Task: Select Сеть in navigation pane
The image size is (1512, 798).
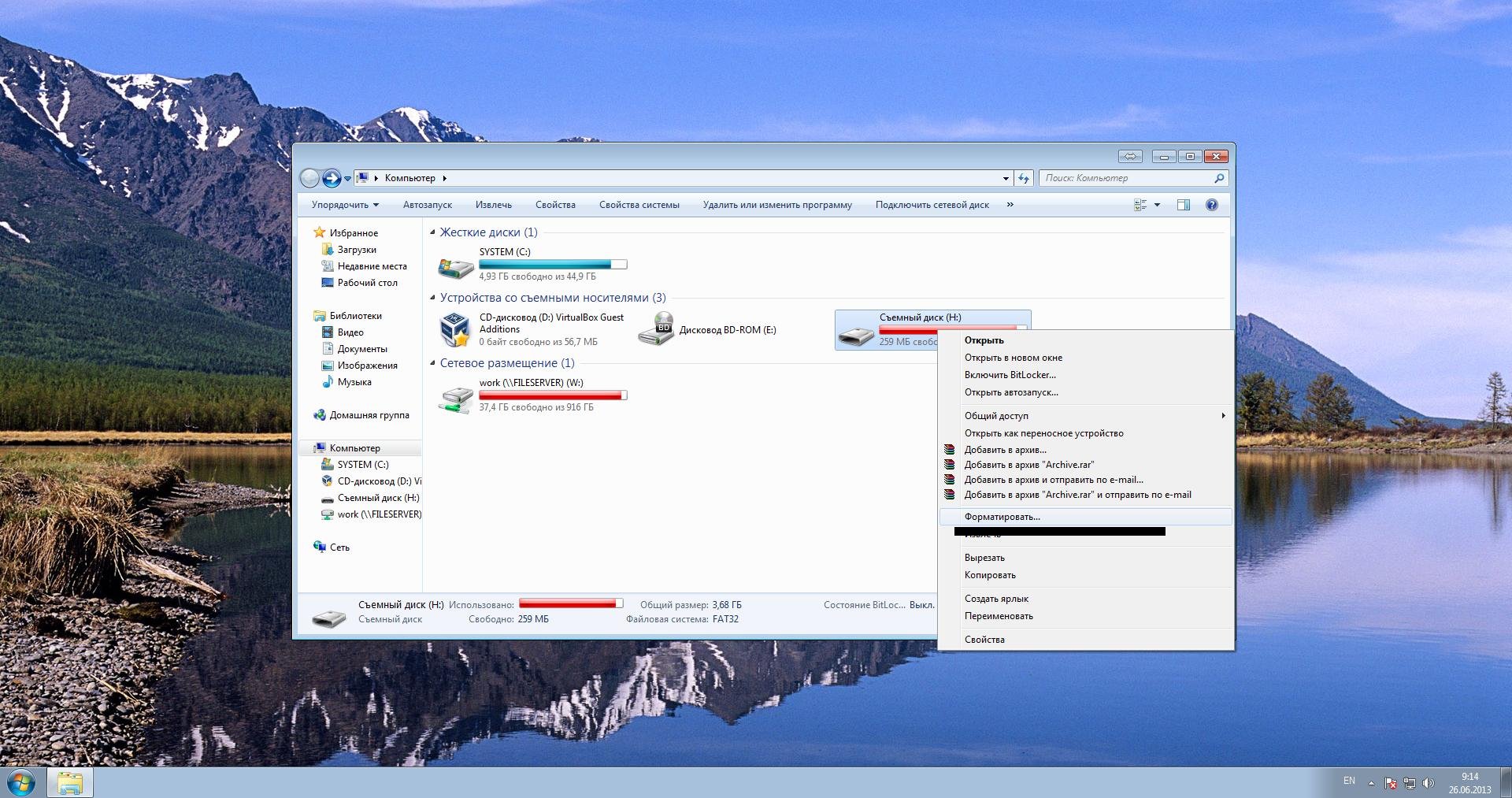Action: pos(339,547)
